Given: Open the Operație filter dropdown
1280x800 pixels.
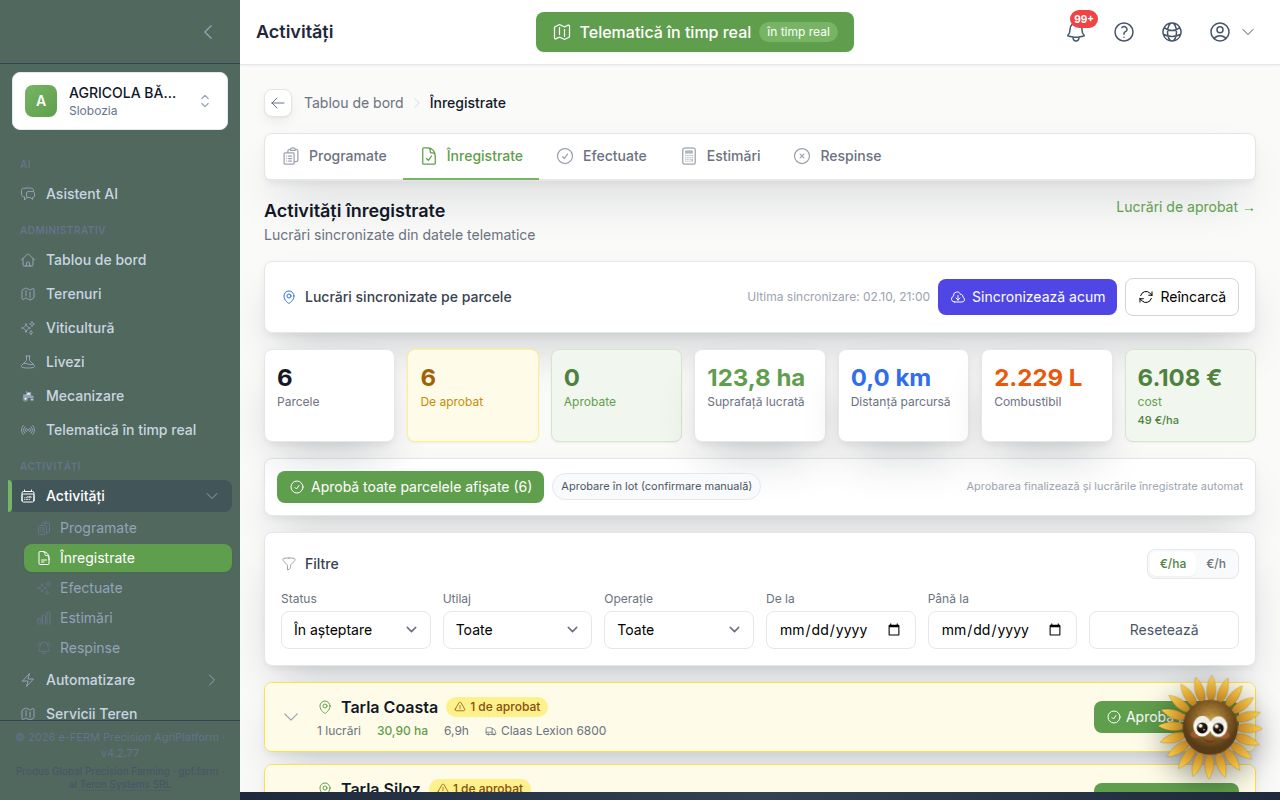Looking at the screenshot, I should click(x=679, y=630).
